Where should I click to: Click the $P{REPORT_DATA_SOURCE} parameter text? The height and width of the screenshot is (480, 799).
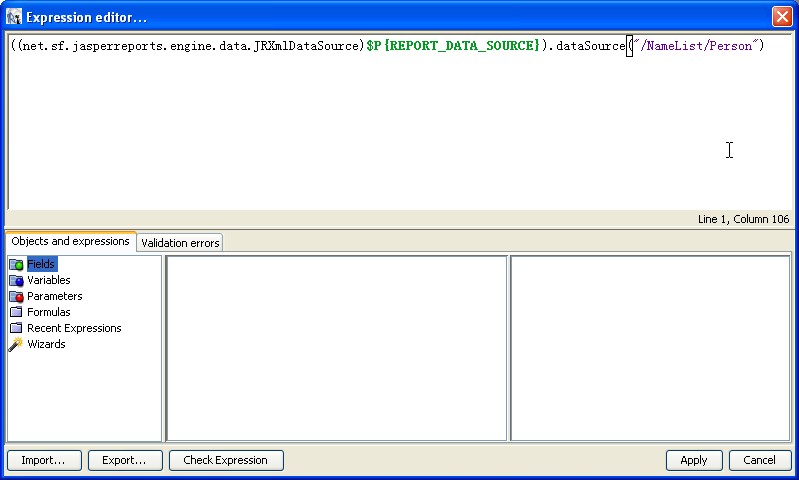(x=452, y=45)
